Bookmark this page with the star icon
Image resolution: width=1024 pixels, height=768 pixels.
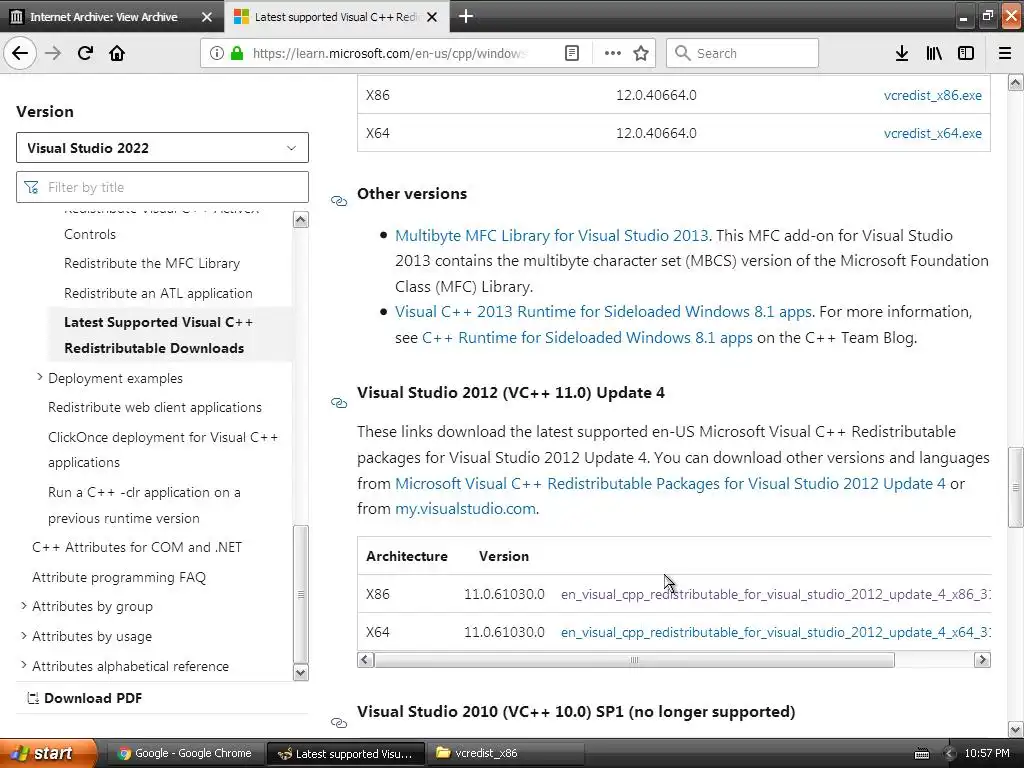(x=641, y=54)
